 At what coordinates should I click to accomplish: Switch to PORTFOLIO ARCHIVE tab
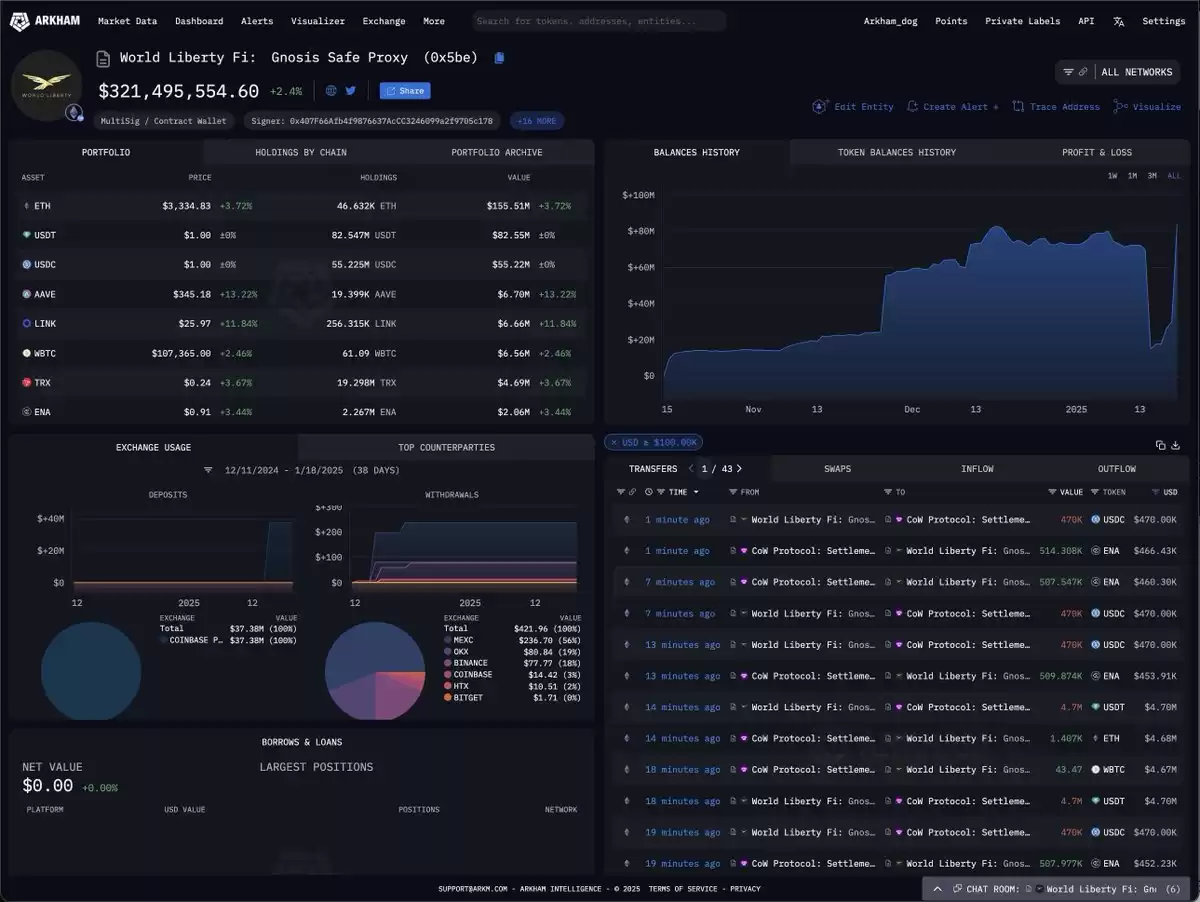click(497, 152)
